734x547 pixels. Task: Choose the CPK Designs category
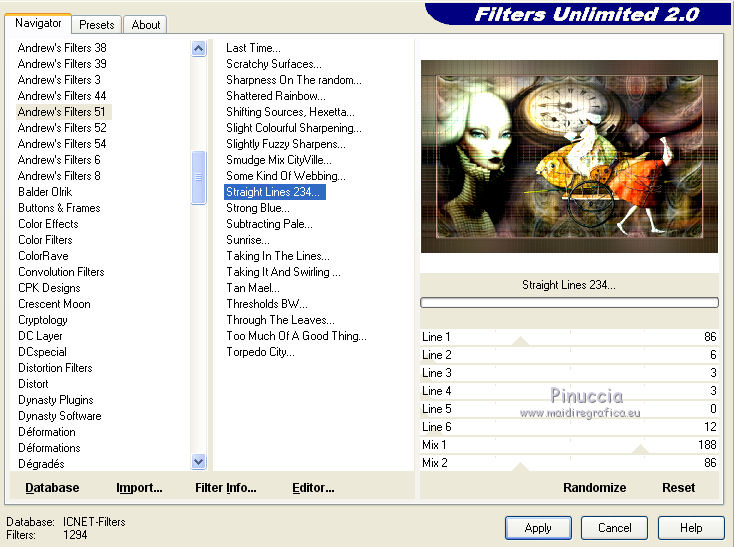point(49,288)
